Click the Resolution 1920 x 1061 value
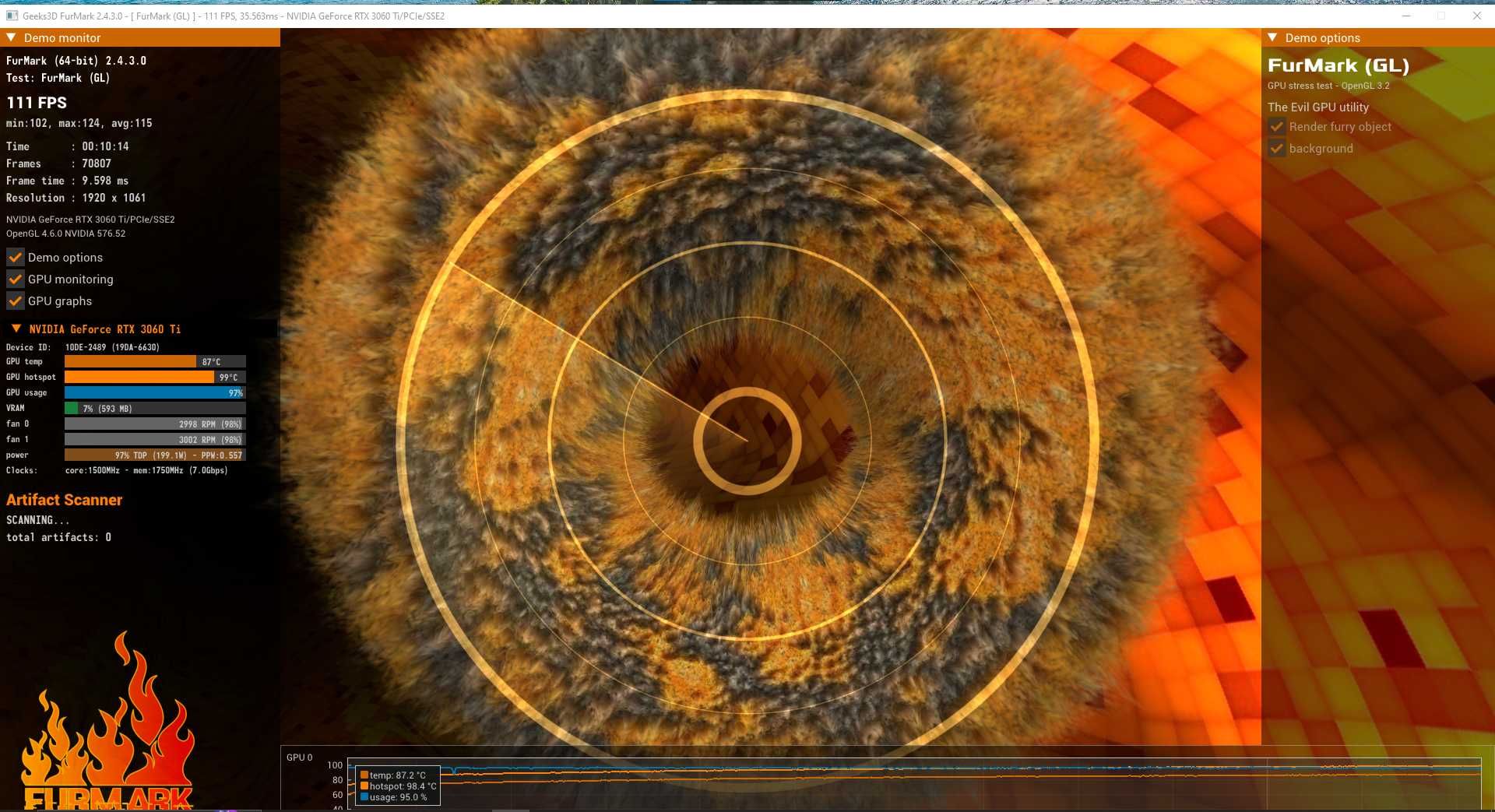1495x812 pixels. [x=114, y=198]
